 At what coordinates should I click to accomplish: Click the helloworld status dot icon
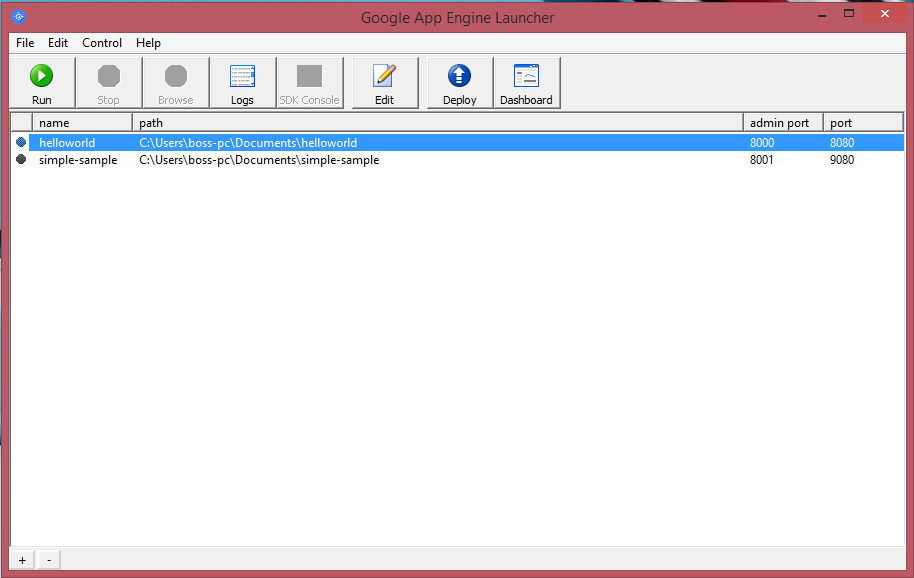[21, 142]
